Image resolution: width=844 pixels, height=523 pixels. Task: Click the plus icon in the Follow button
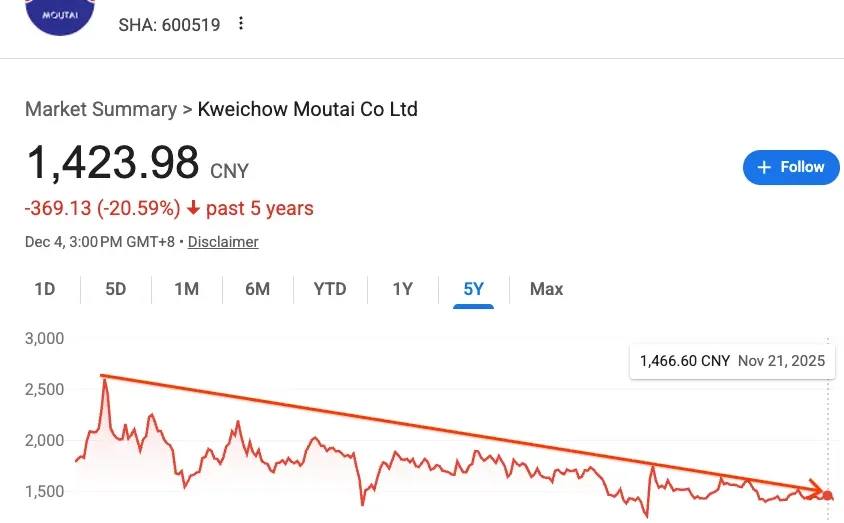763,167
